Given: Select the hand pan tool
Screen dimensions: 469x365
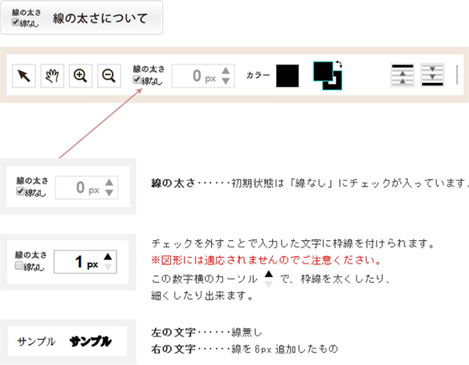Looking at the screenshot, I should click(x=52, y=76).
